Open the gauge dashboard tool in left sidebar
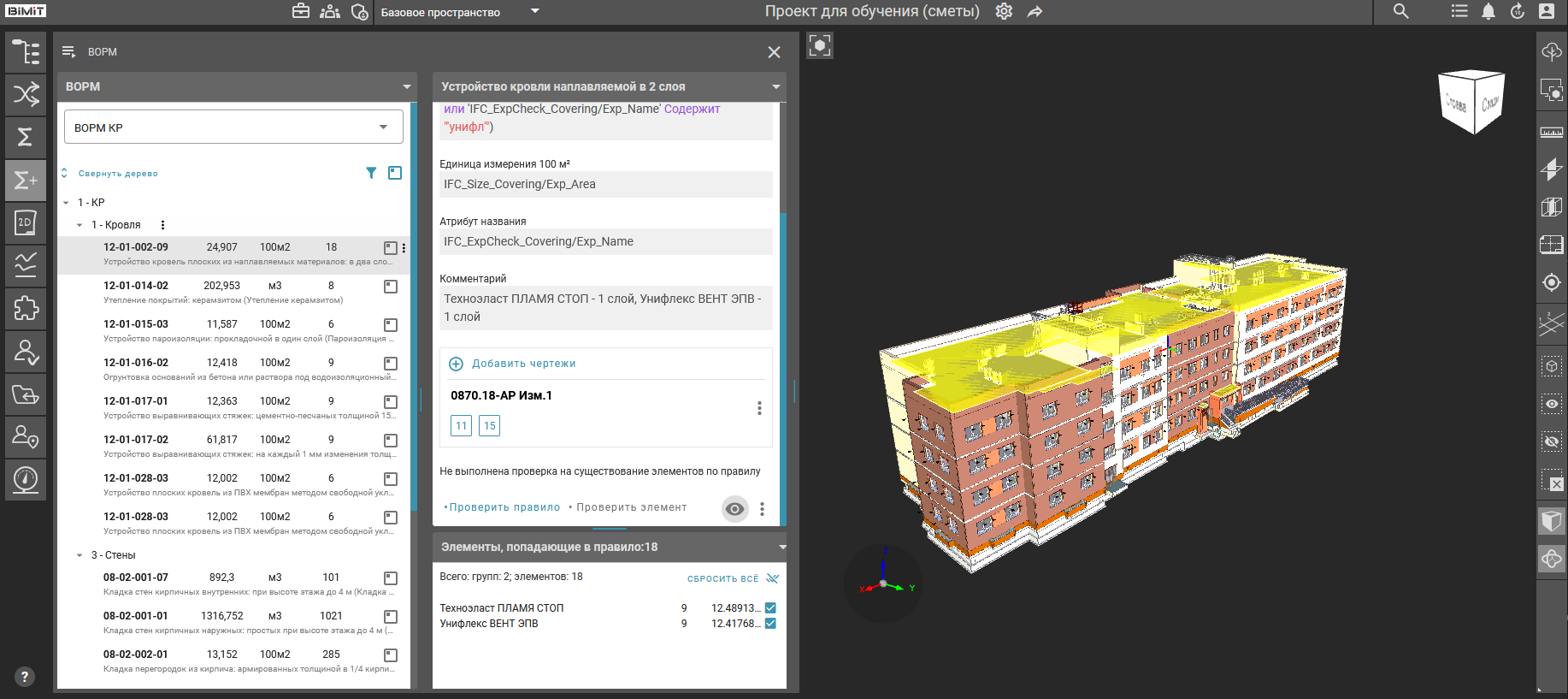1568x699 pixels. (26, 480)
